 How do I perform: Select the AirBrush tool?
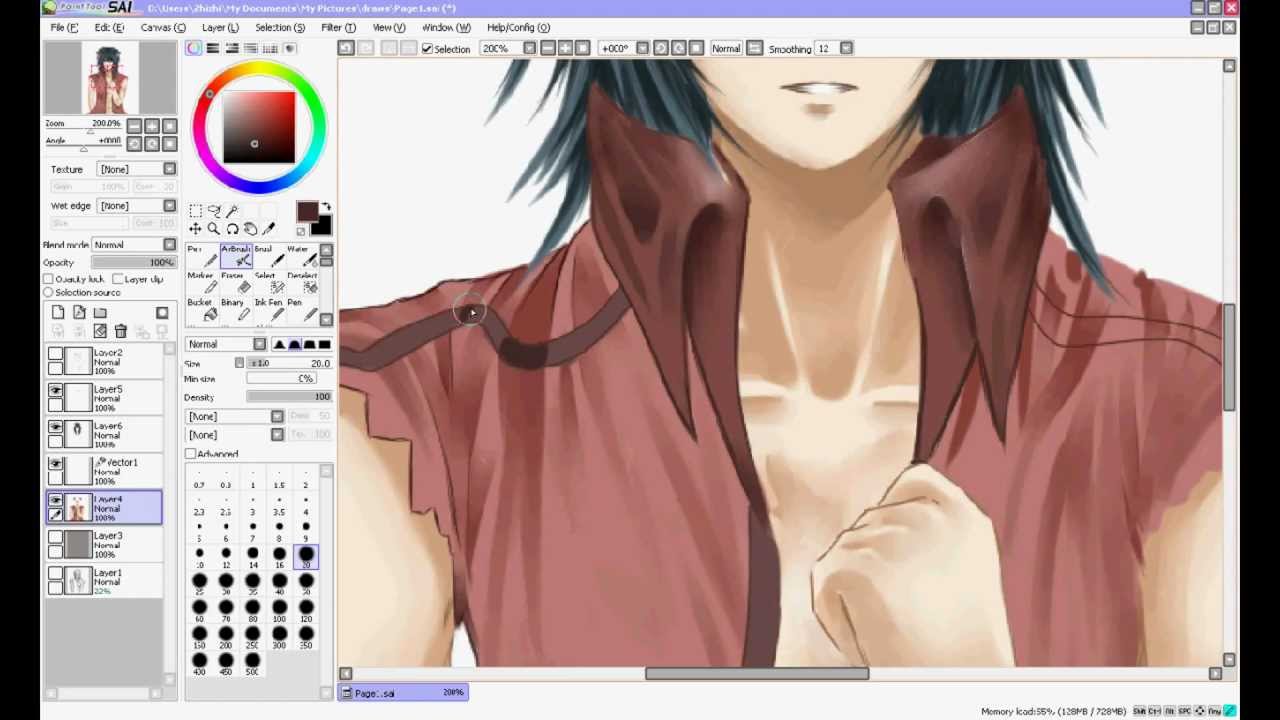pos(235,258)
